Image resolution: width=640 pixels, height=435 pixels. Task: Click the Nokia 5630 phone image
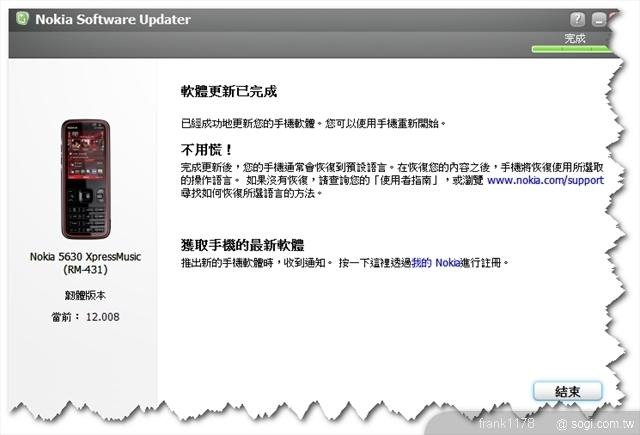(x=86, y=179)
